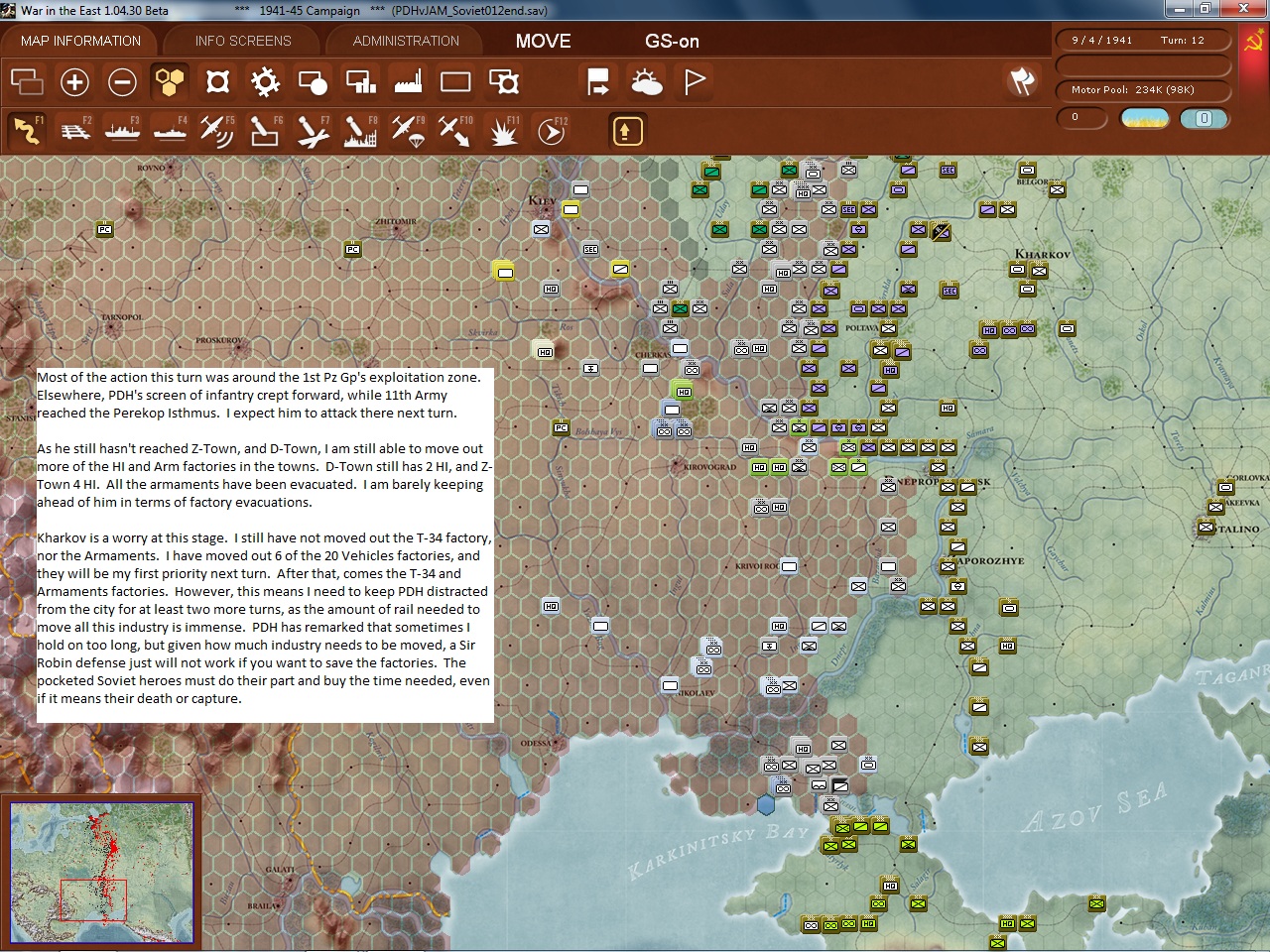Click the Tarnopol town label on map
Image resolution: width=1270 pixels, height=952 pixels.
122,317
